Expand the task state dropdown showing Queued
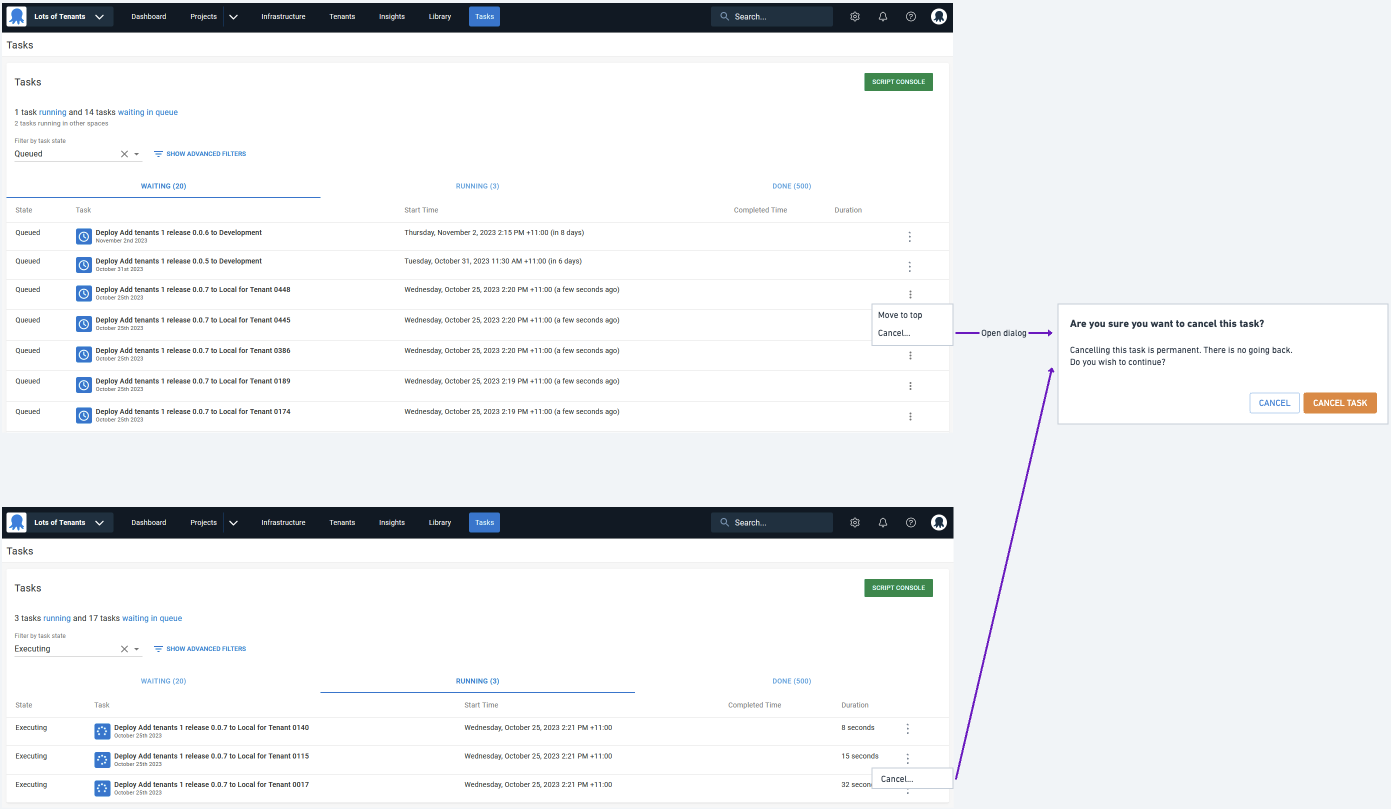This screenshot has width=1391, height=809. 137,155
